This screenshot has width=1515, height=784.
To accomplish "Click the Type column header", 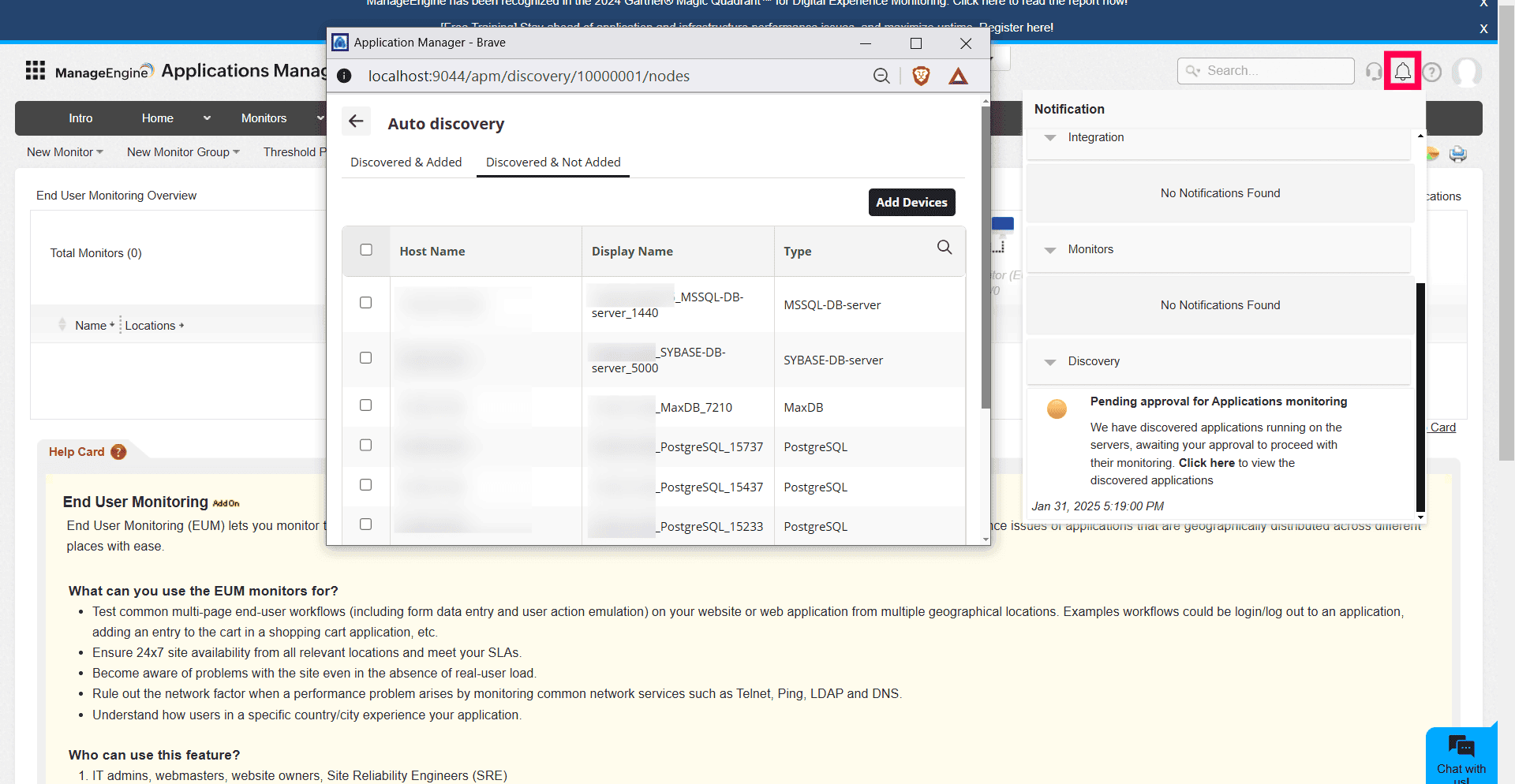I will (x=797, y=252).
